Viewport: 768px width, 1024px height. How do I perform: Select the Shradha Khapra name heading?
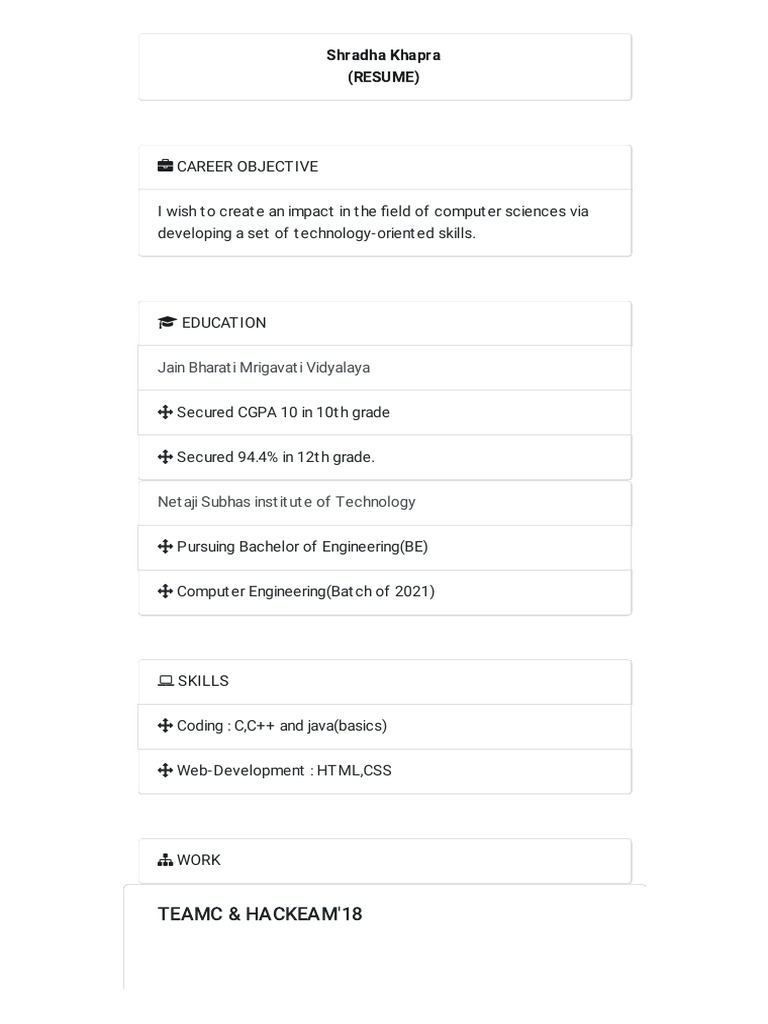click(383, 55)
